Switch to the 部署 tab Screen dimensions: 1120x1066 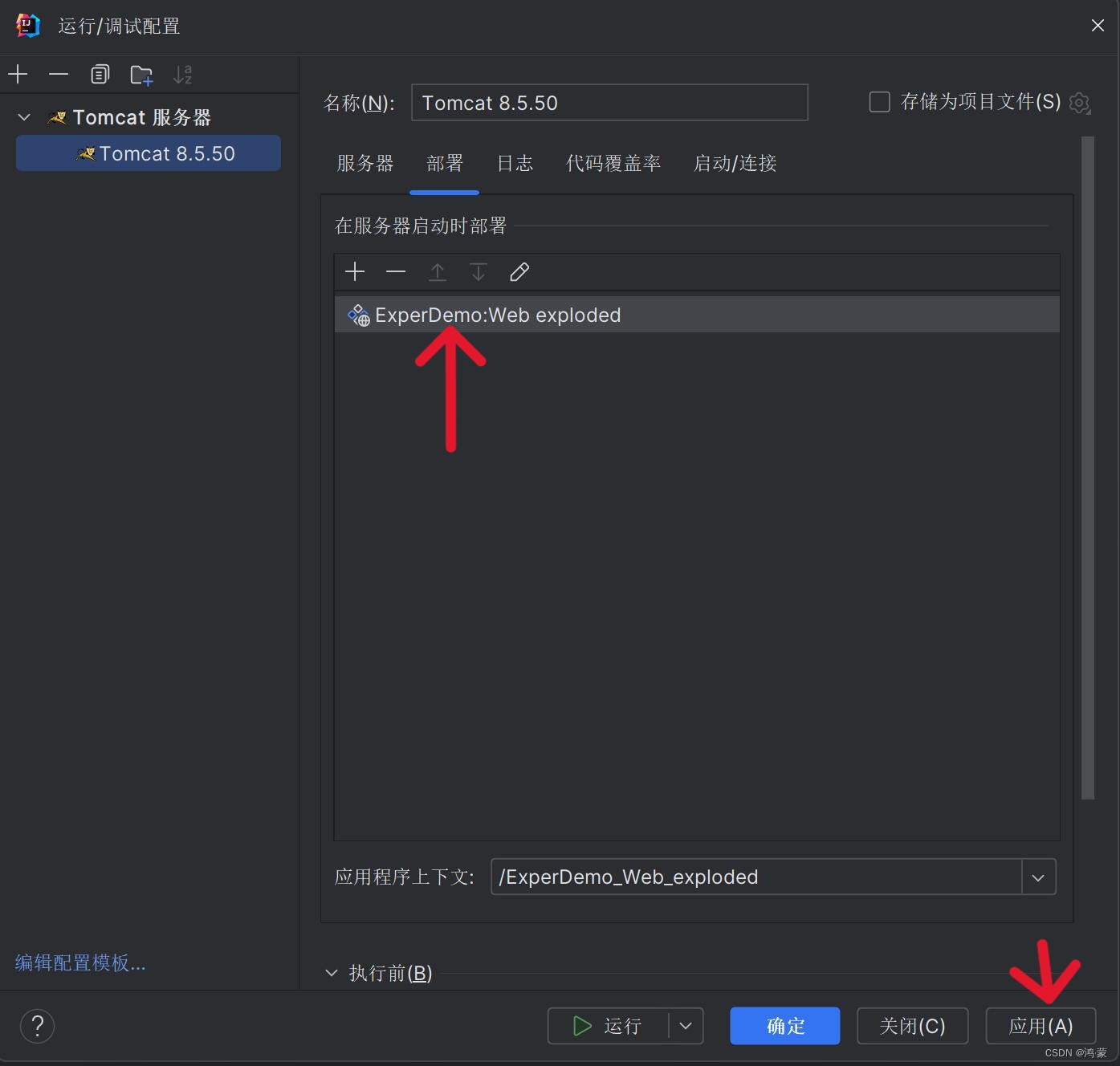445,164
